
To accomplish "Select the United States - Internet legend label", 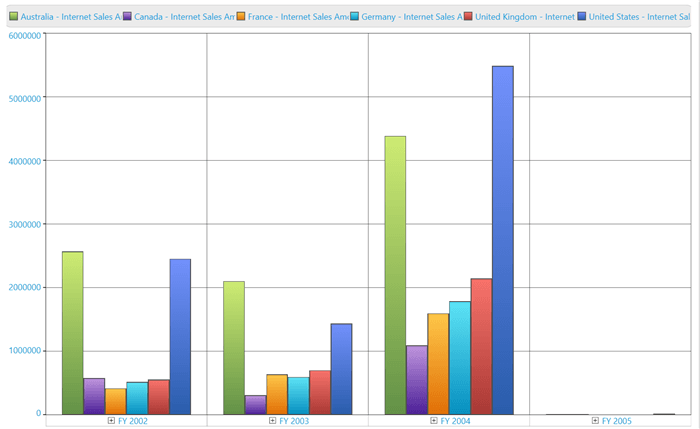I will click(639, 17).
